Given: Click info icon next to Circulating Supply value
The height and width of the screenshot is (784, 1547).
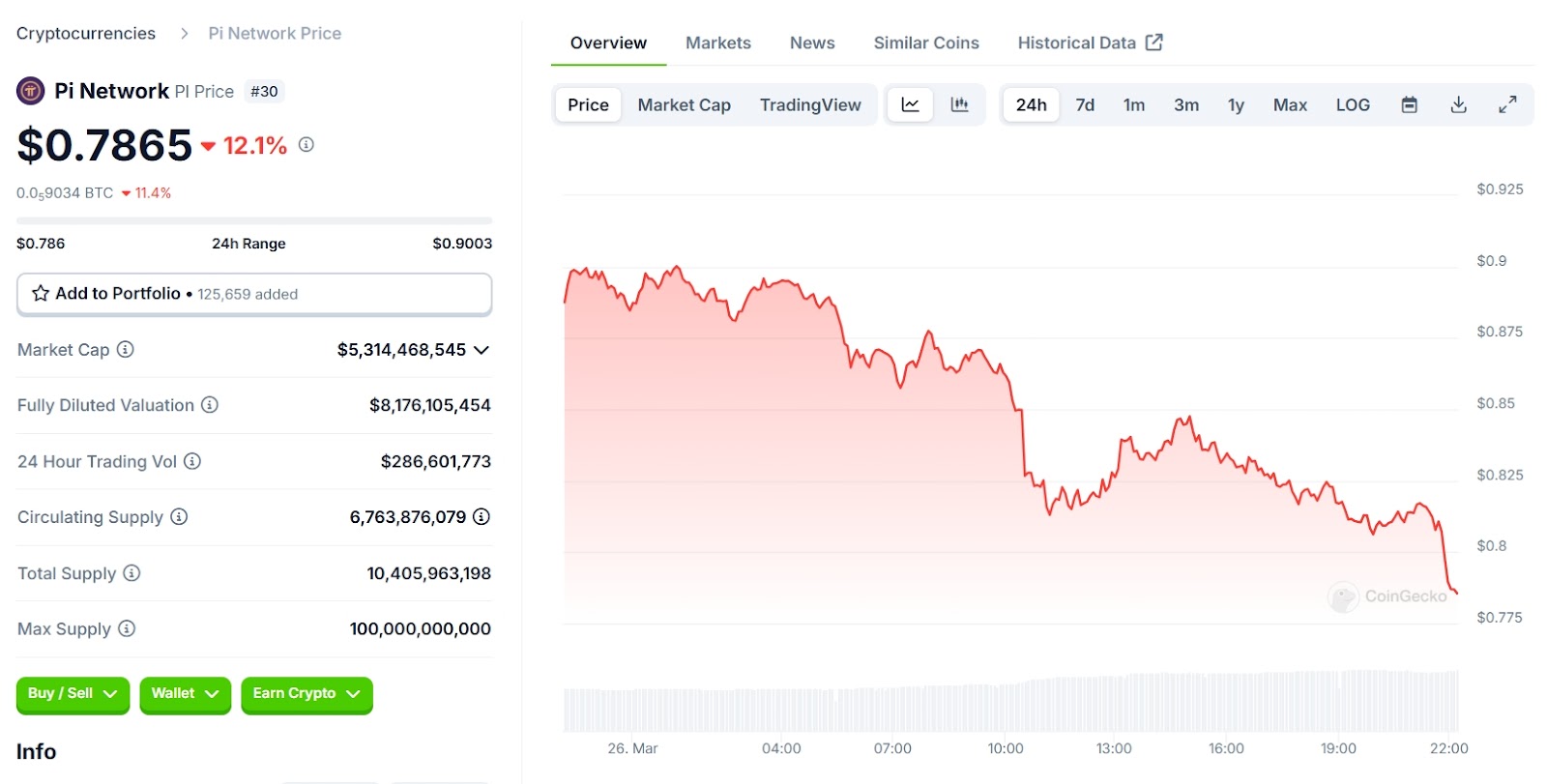Looking at the screenshot, I should pos(482,517).
